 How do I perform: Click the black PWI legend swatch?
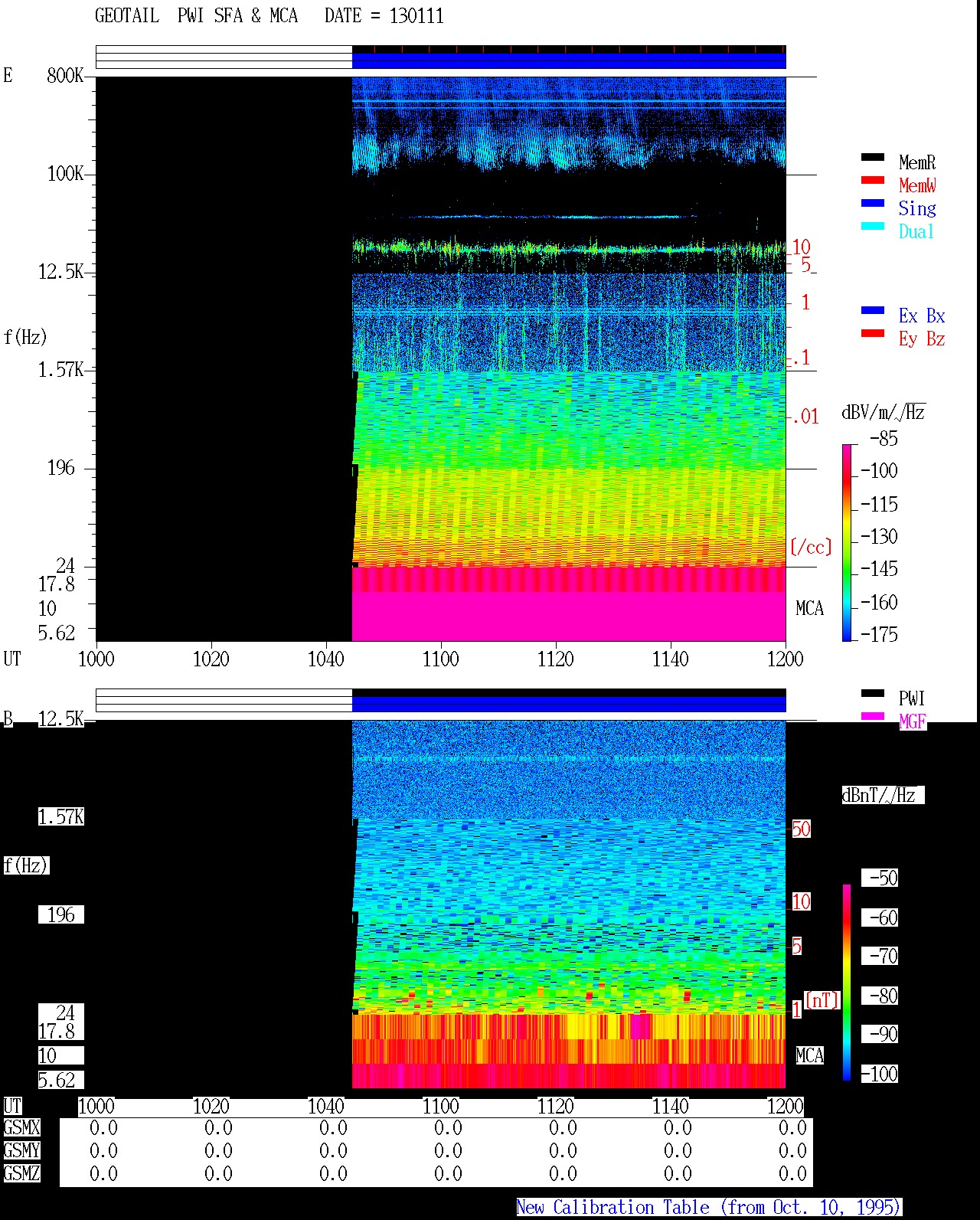point(873,694)
